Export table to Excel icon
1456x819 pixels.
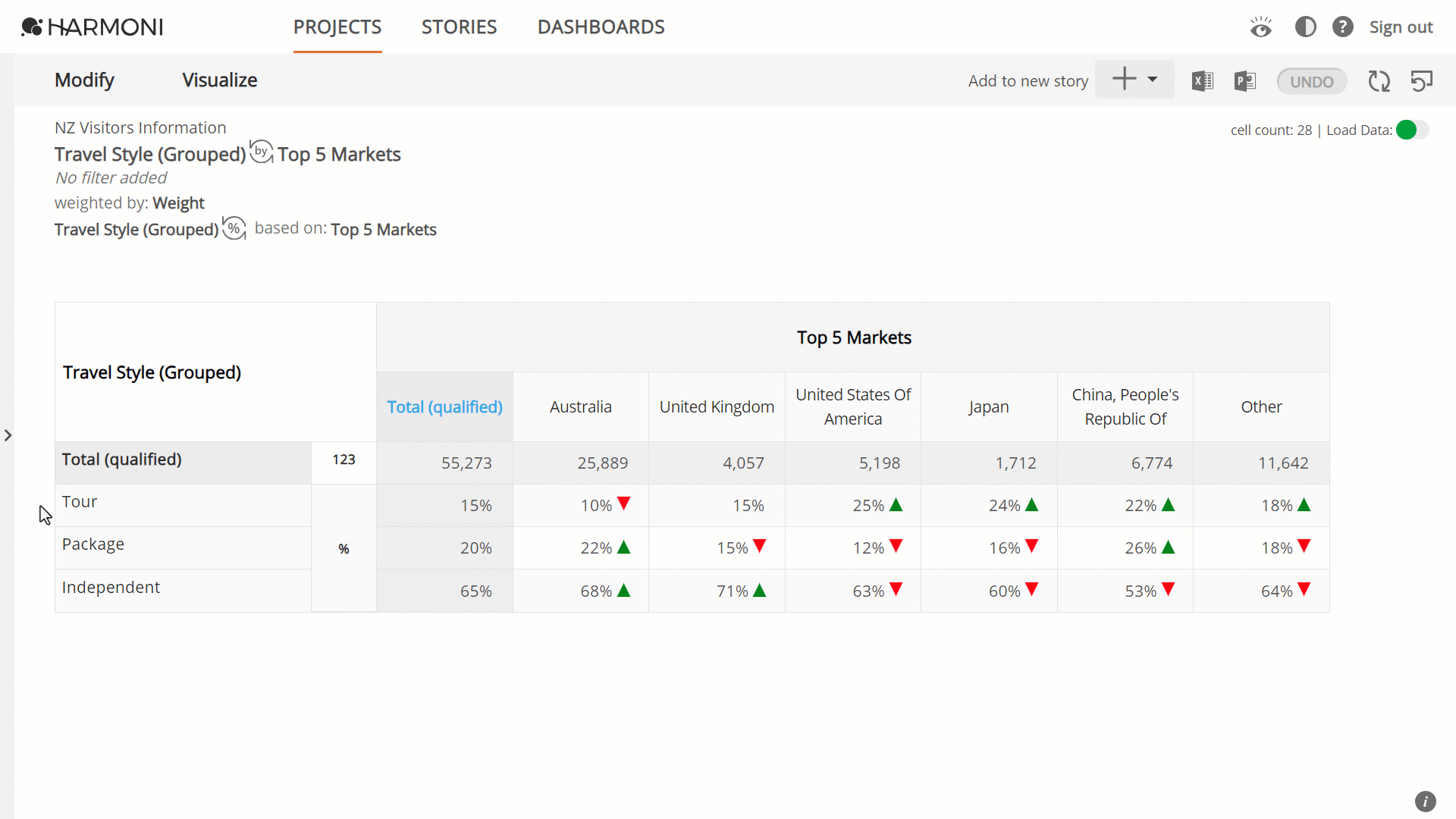point(1203,81)
